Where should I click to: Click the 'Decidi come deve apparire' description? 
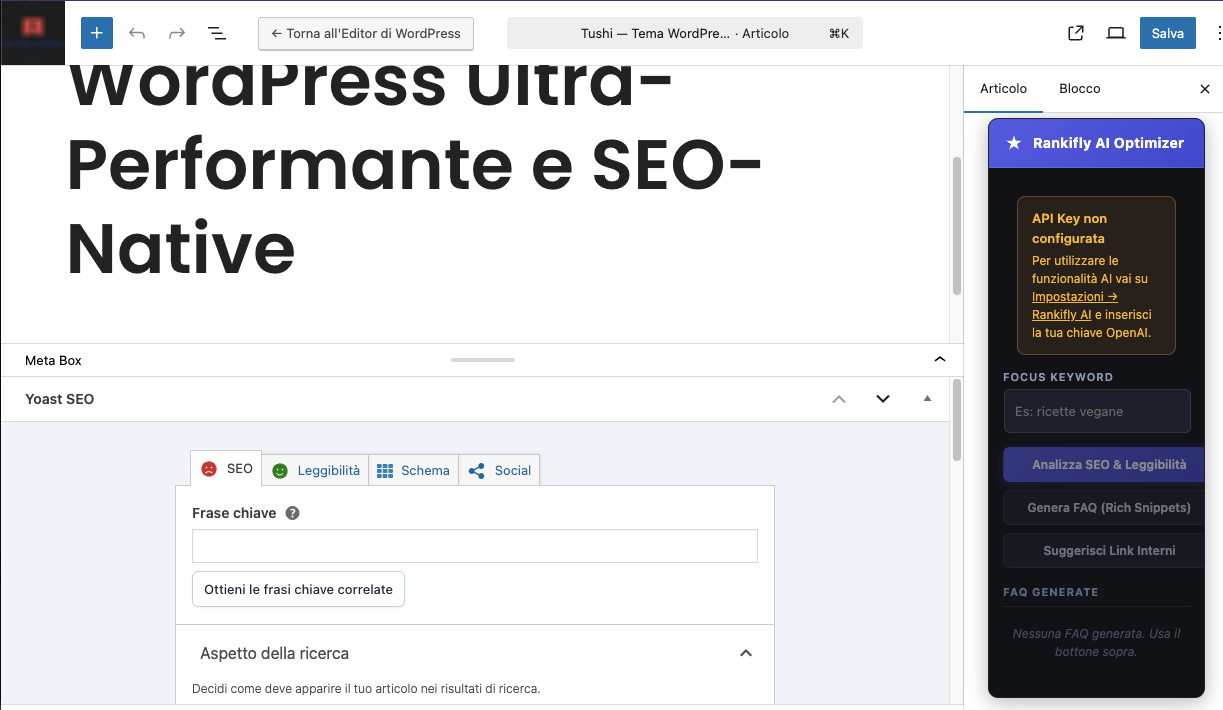pyautogui.click(x=366, y=689)
